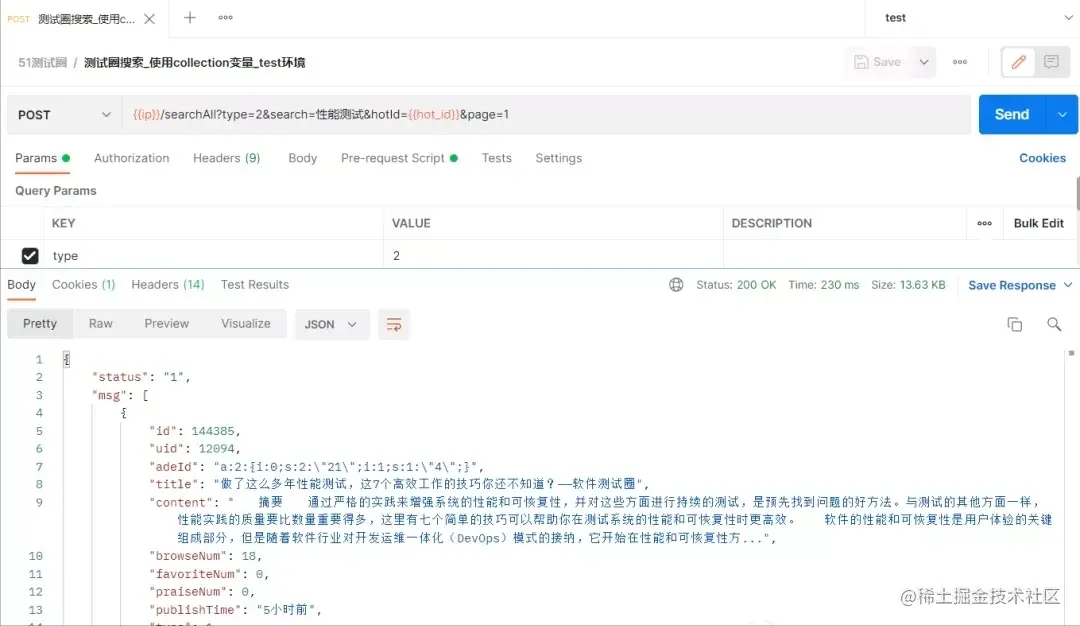Open the Headers (9) tab
This screenshot has width=1080, height=626.
pyautogui.click(x=227, y=158)
